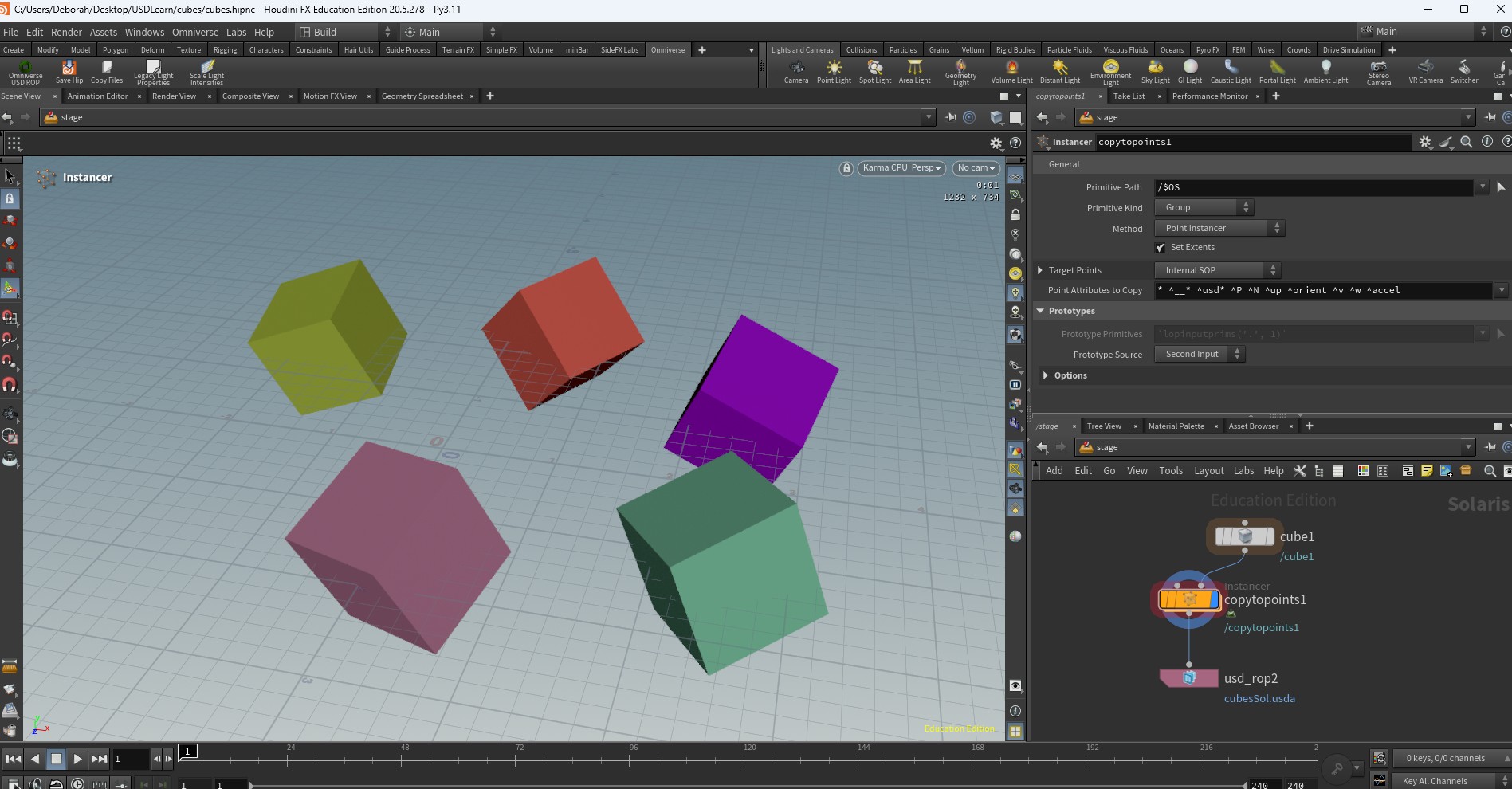
Task: Open the Method dropdown showing Point Instancer
Action: pos(1219,229)
